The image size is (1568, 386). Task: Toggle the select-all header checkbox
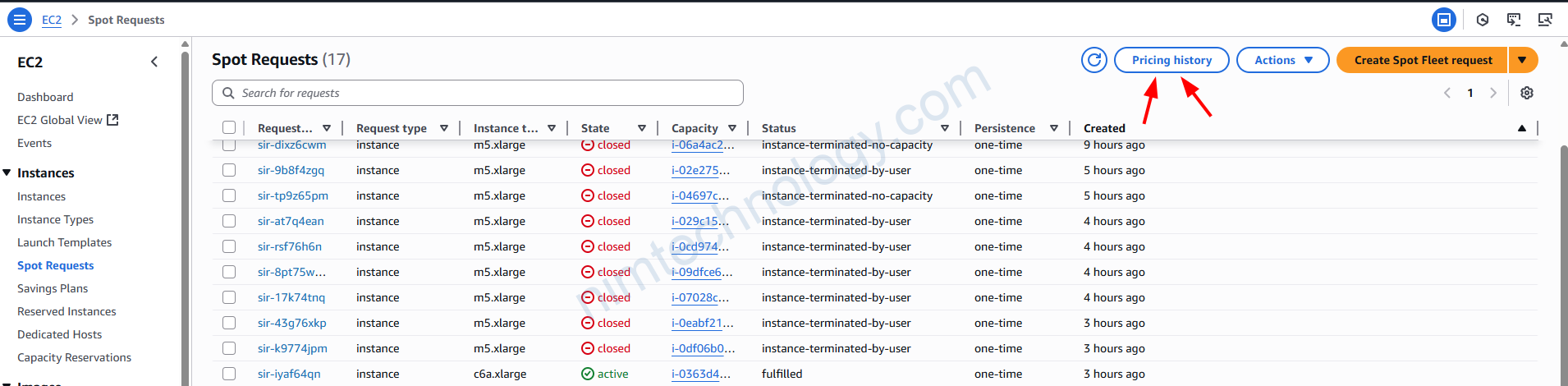pyautogui.click(x=229, y=127)
